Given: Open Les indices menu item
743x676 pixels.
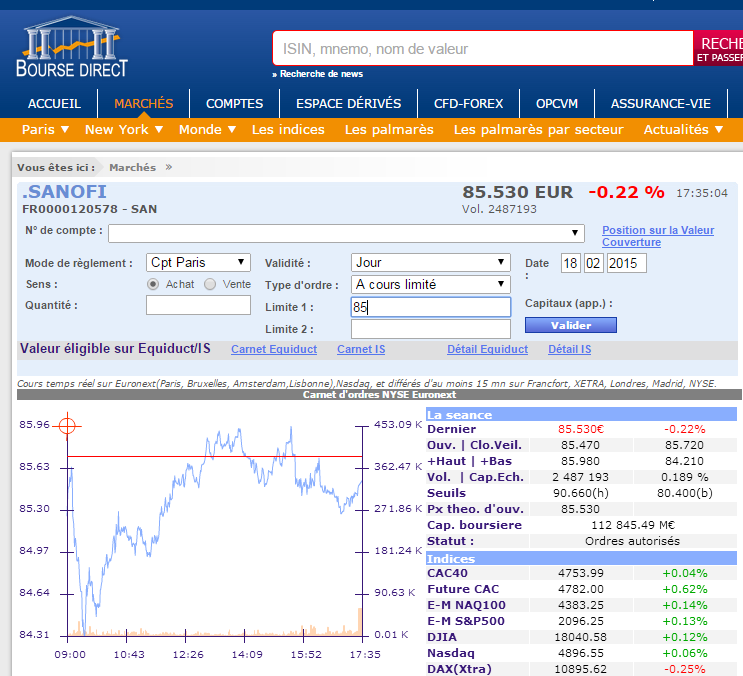Looking at the screenshot, I should coord(288,129).
